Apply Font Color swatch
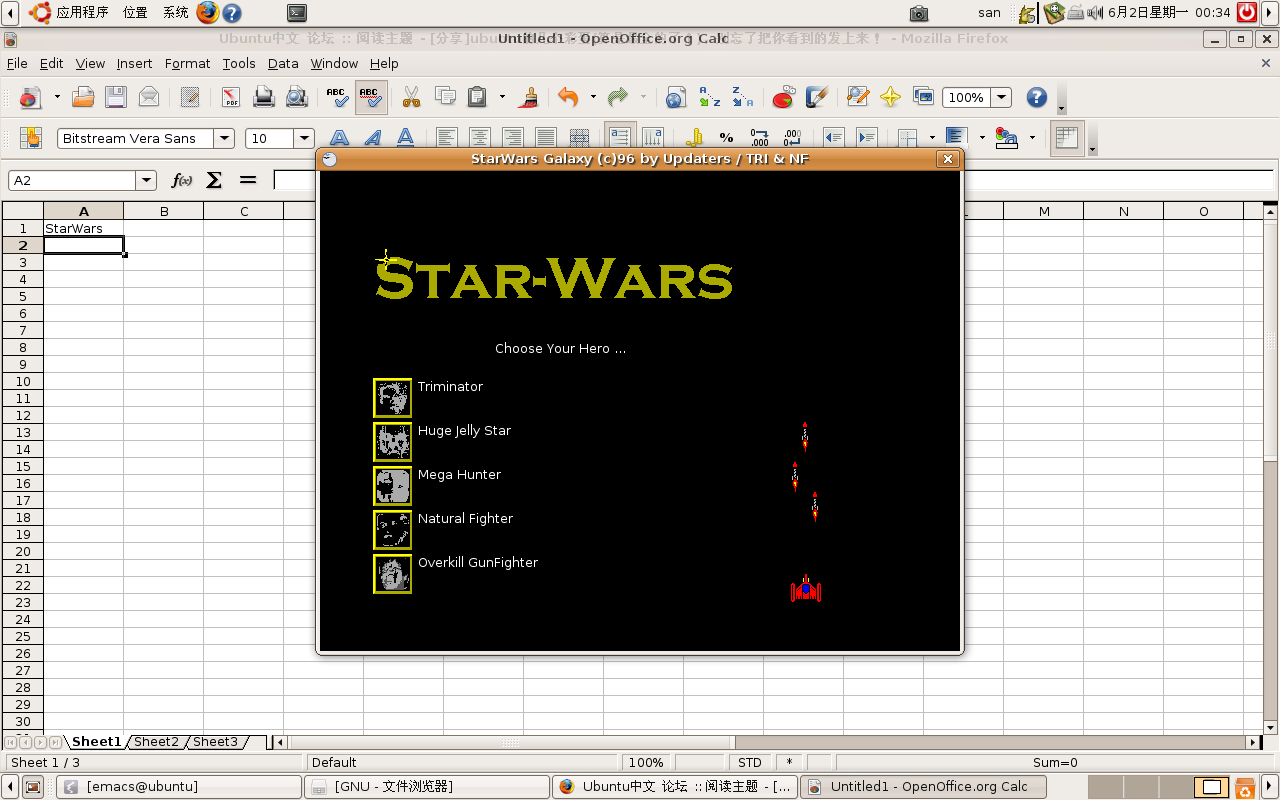Image resolution: width=1280 pixels, height=800 pixels. click(1007, 138)
